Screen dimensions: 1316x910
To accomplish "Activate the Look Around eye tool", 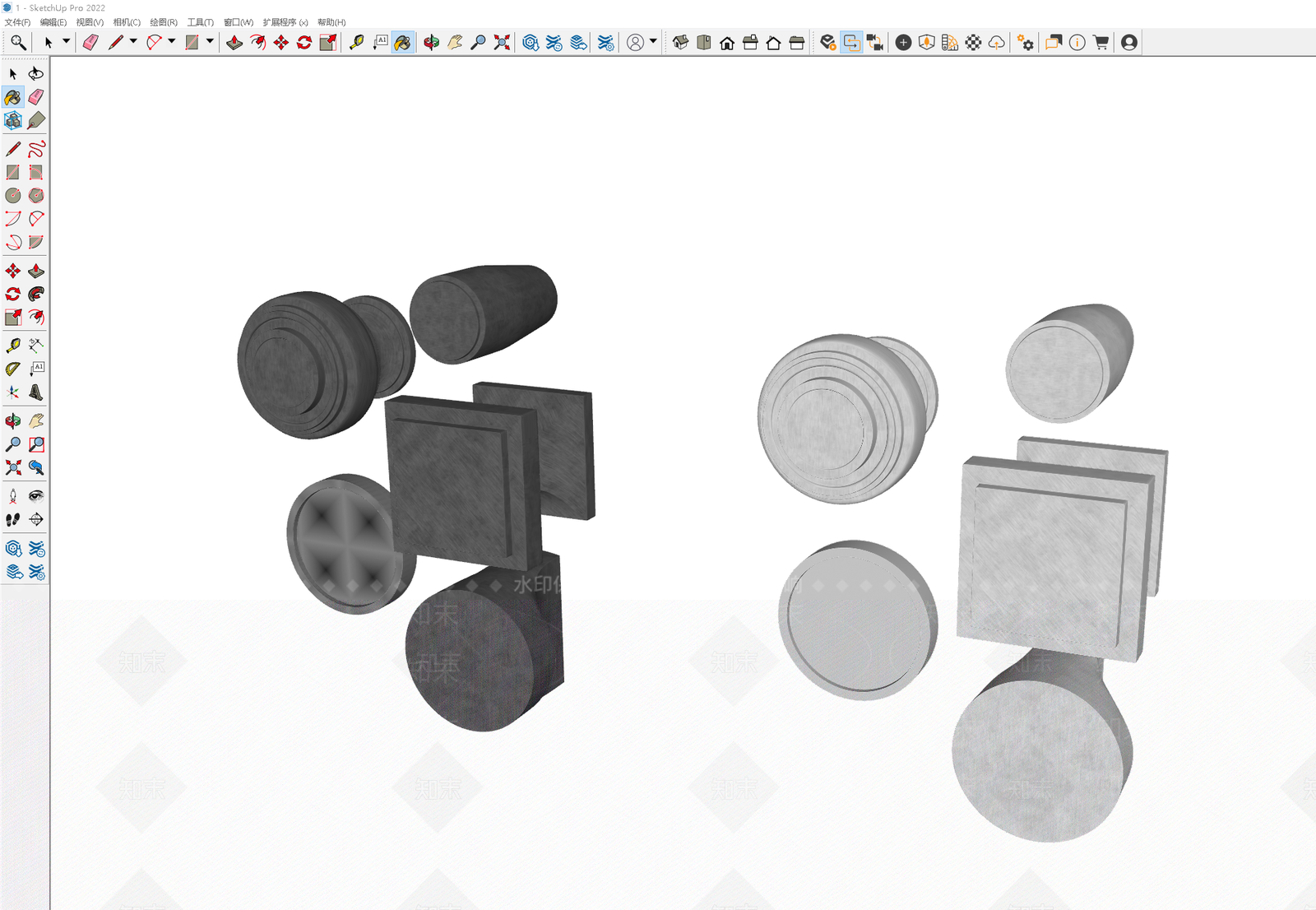I will tap(36, 496).
